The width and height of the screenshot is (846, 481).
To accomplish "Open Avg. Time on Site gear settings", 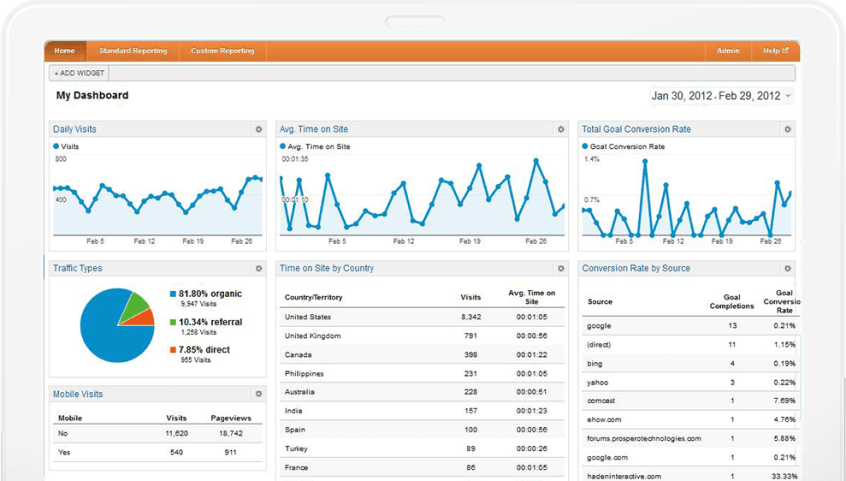I will click(x=561, y=129).
